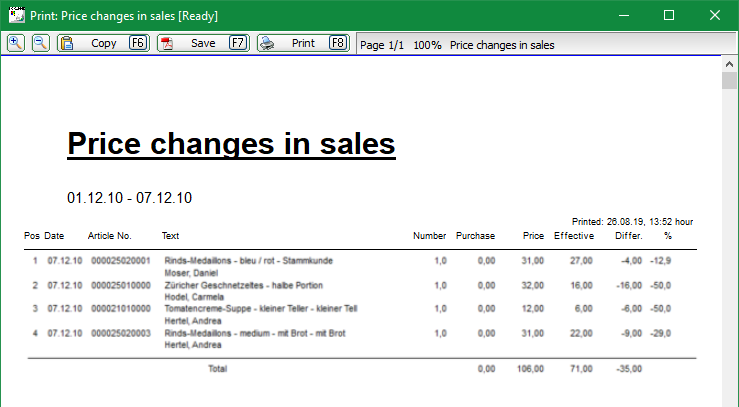Maximize the print preview window
The image size is (739, 407).
click(x=669, y=15)
